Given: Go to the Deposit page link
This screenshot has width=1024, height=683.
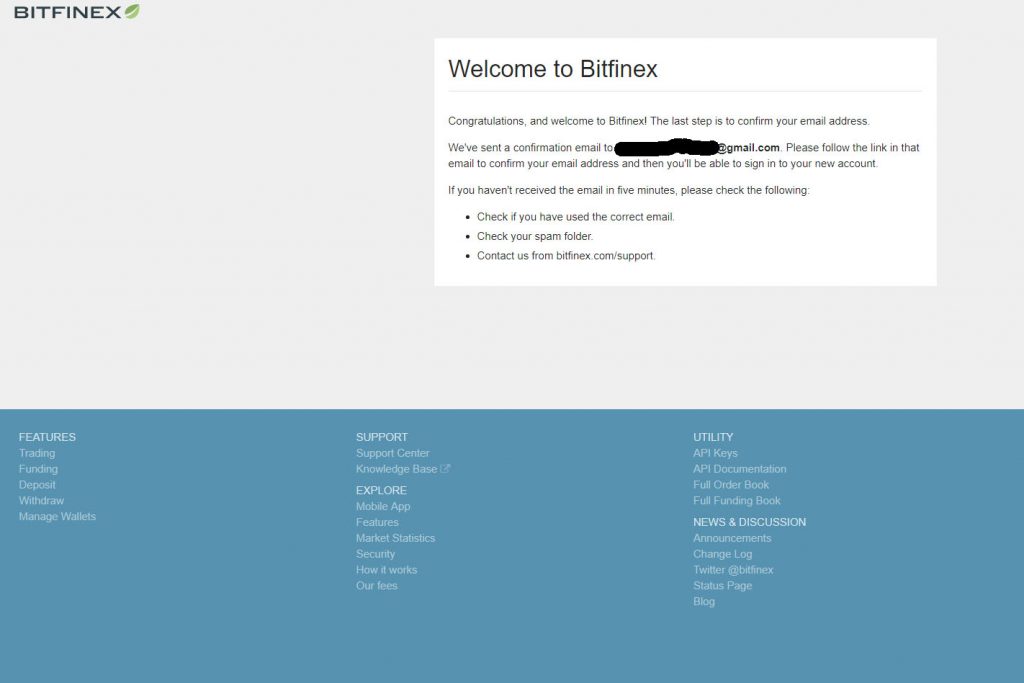Looking at the screenshot, I should coord(37,484).
